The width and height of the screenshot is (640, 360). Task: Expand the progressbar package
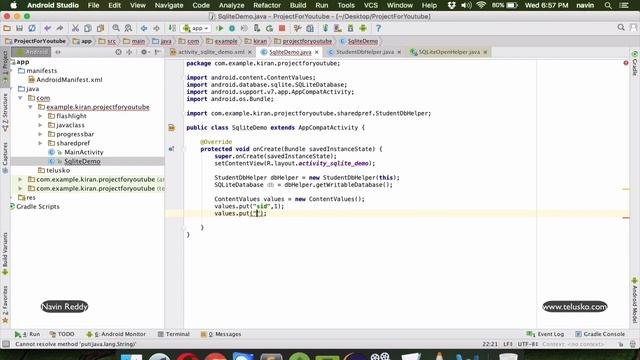coord(40,134)
